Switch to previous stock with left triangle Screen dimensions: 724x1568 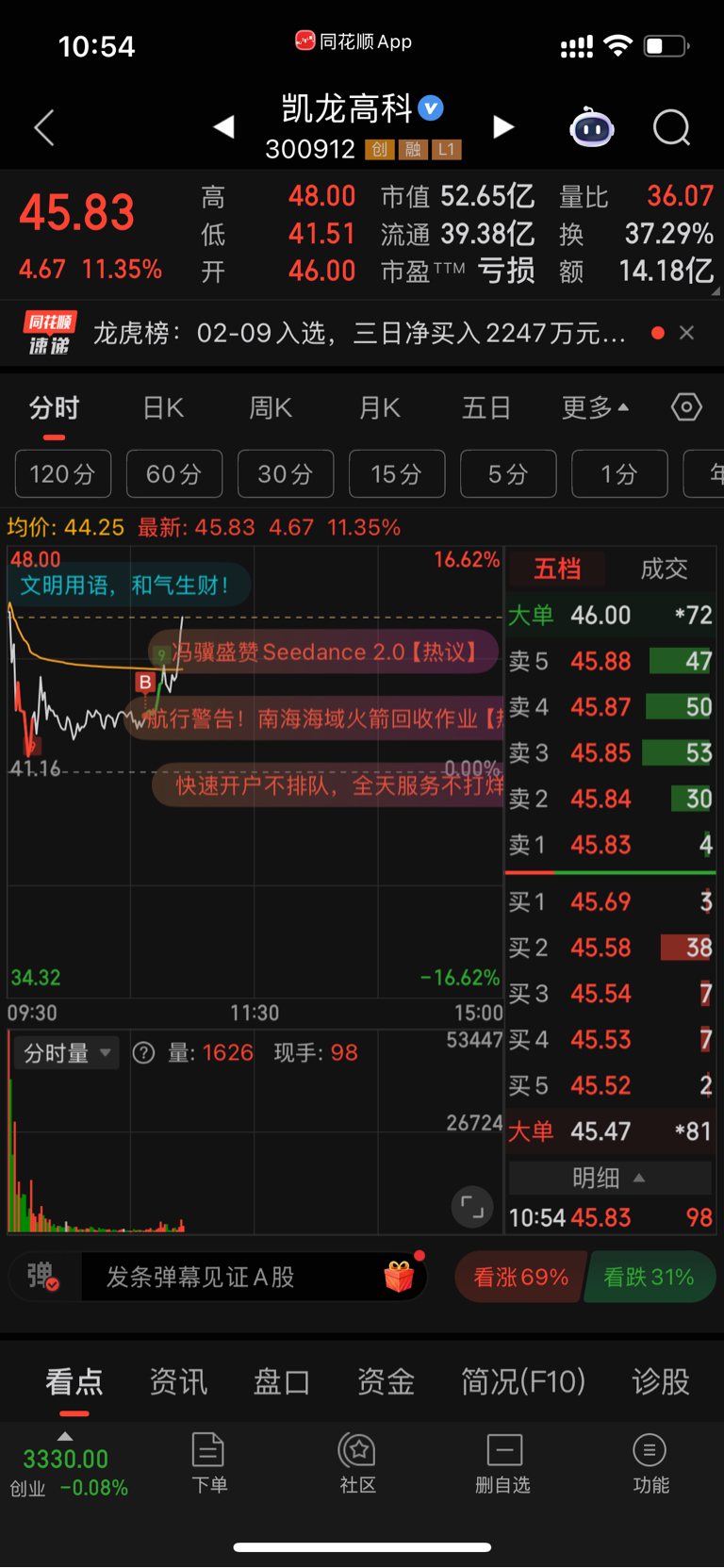[x=223, y=126]
